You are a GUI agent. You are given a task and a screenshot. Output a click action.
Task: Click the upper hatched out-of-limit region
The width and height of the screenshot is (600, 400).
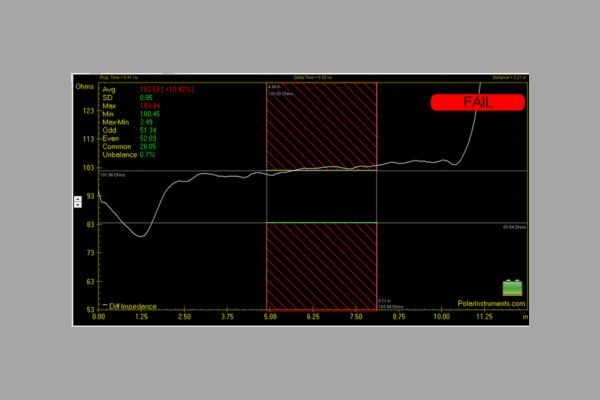tap(321, 126)
